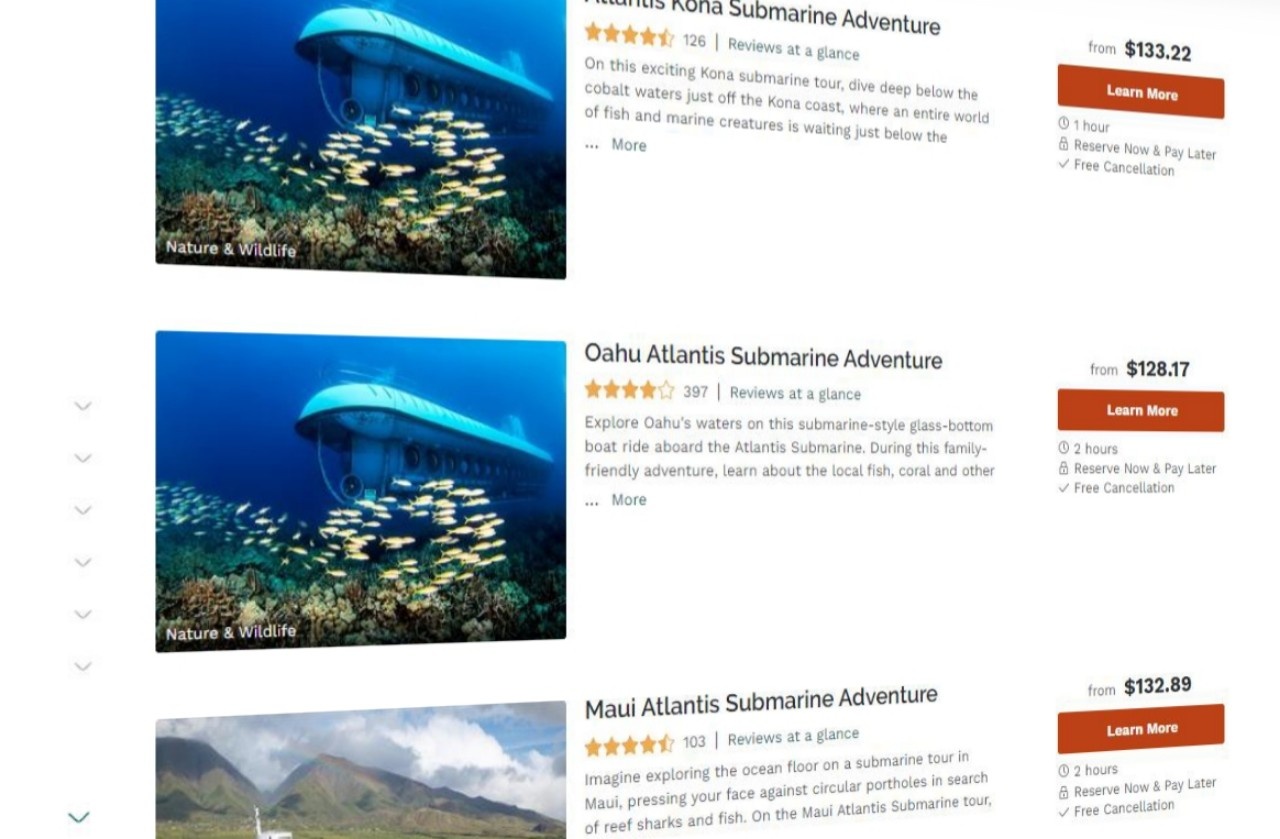Viewport: 1280px width, 839px height.
Task: Expand the lowest gray sidebar chevron
Action: (83, 666)
